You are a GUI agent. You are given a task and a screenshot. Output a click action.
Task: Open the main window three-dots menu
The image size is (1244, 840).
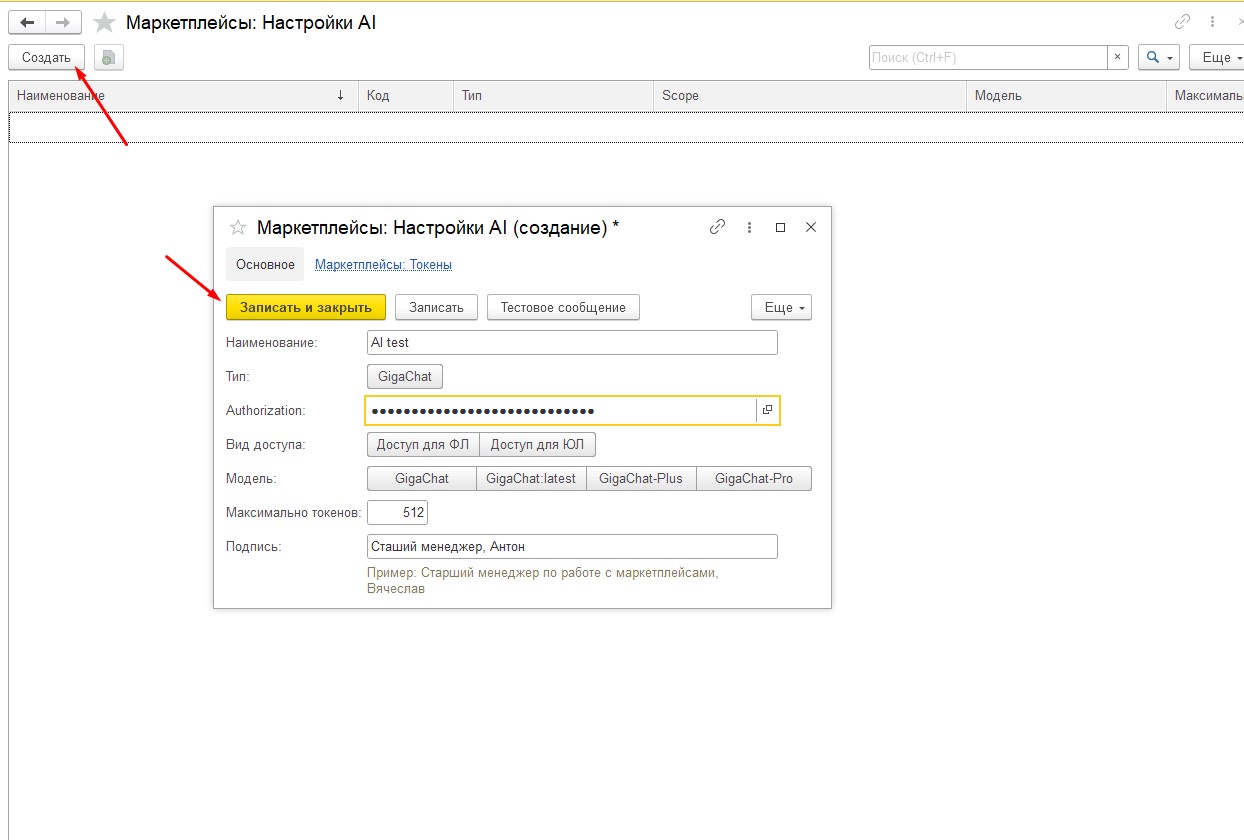pos(1213,22)
